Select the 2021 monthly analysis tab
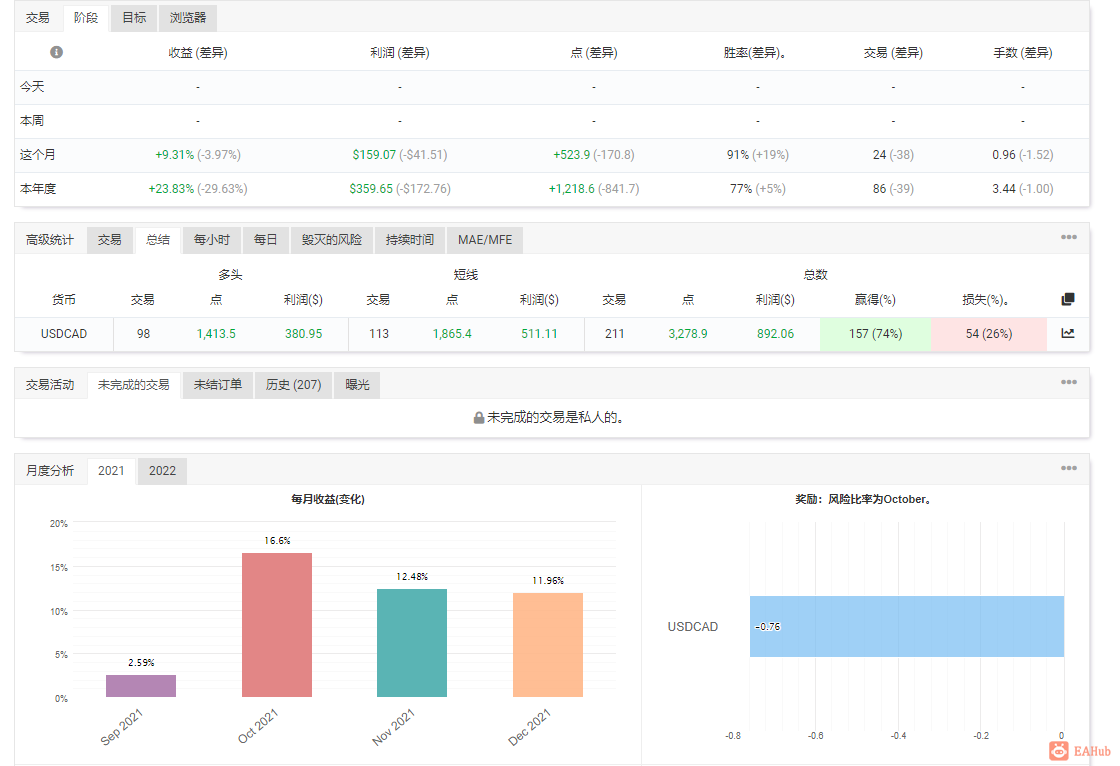Screen dimensions: 1120x766 point(111,471)
